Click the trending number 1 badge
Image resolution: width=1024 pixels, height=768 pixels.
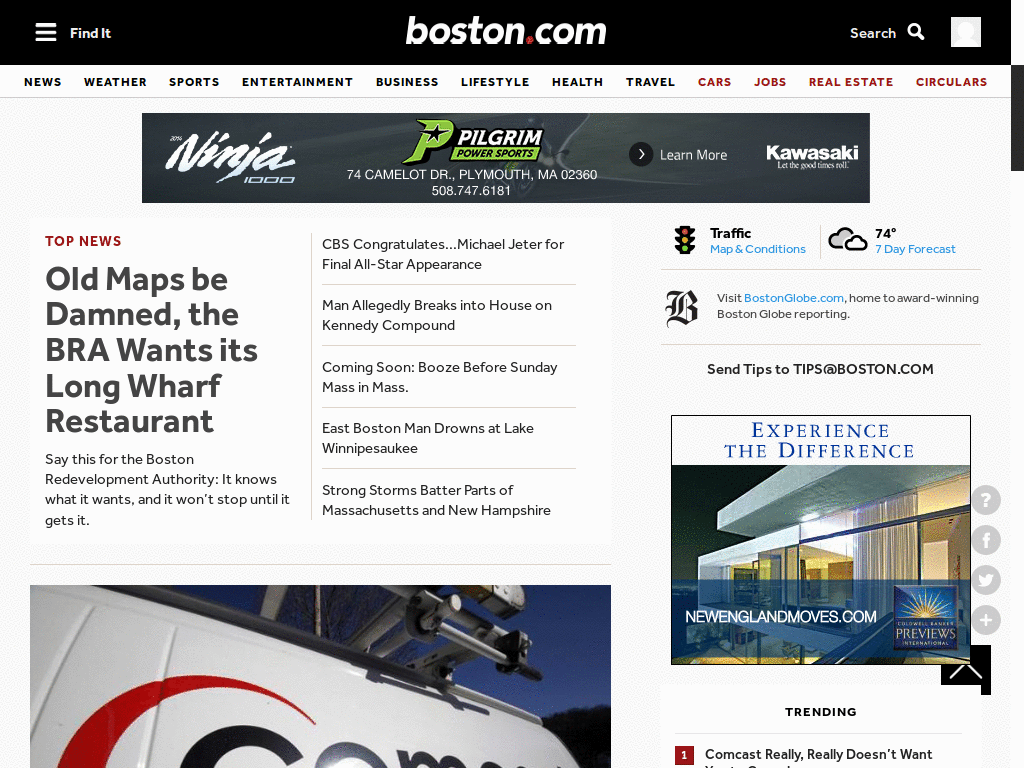(684, 756)
